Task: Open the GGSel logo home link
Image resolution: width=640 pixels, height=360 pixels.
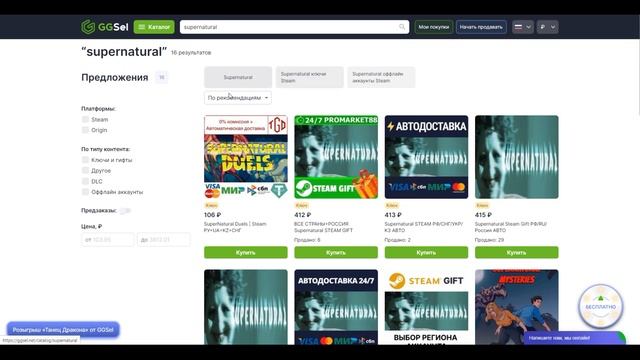Action: pos(104,27)
